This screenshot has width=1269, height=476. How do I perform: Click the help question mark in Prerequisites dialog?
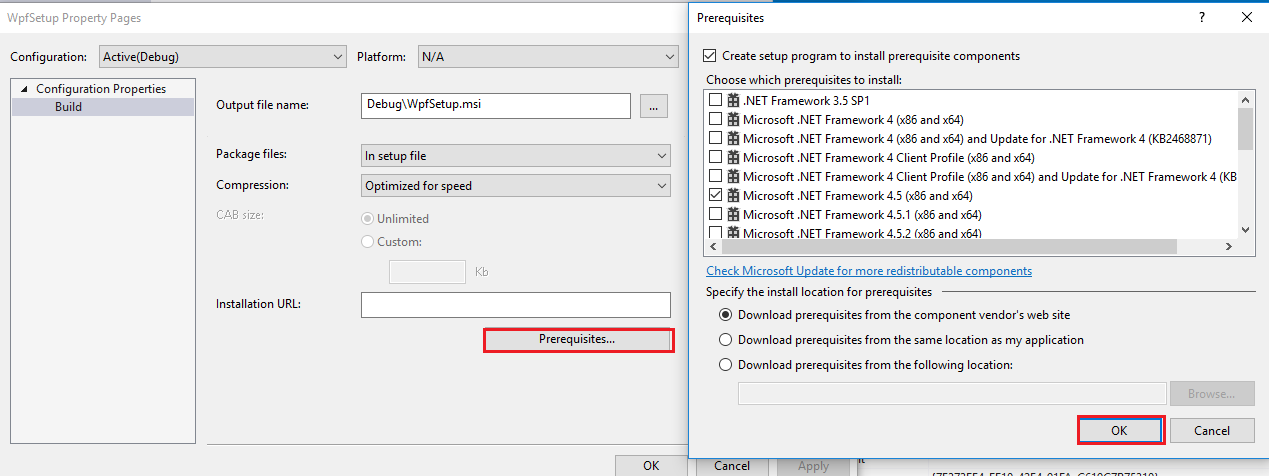coord(1201,17)
